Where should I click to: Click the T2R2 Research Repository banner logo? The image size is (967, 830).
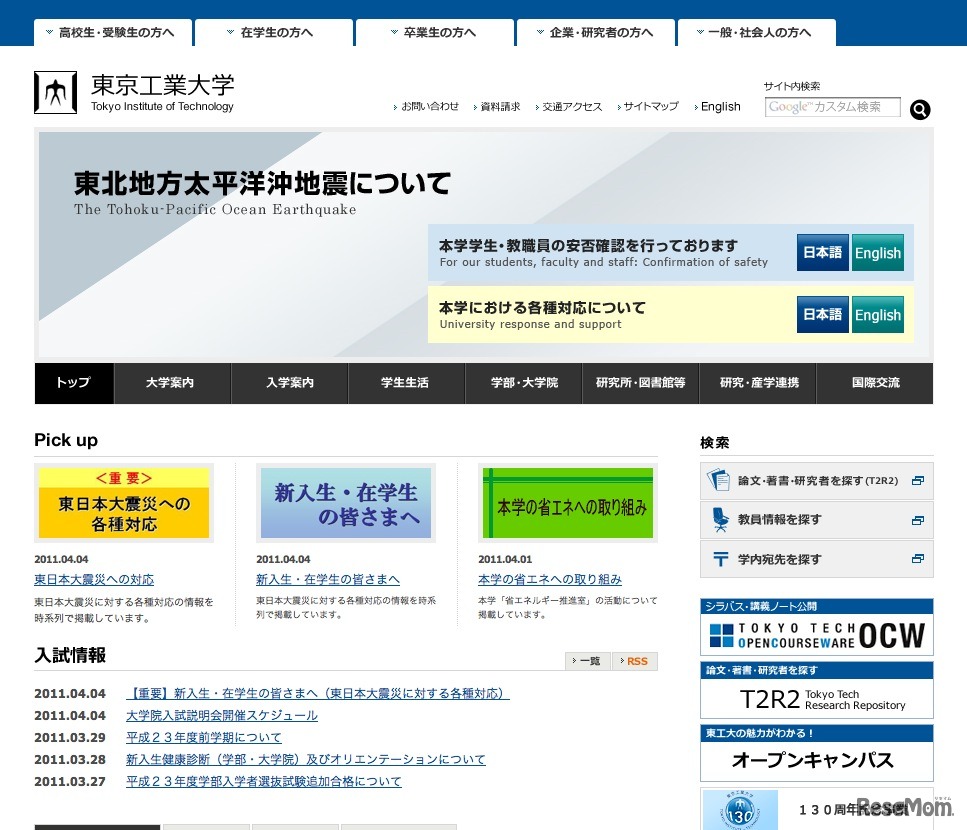tap(816, 700)
